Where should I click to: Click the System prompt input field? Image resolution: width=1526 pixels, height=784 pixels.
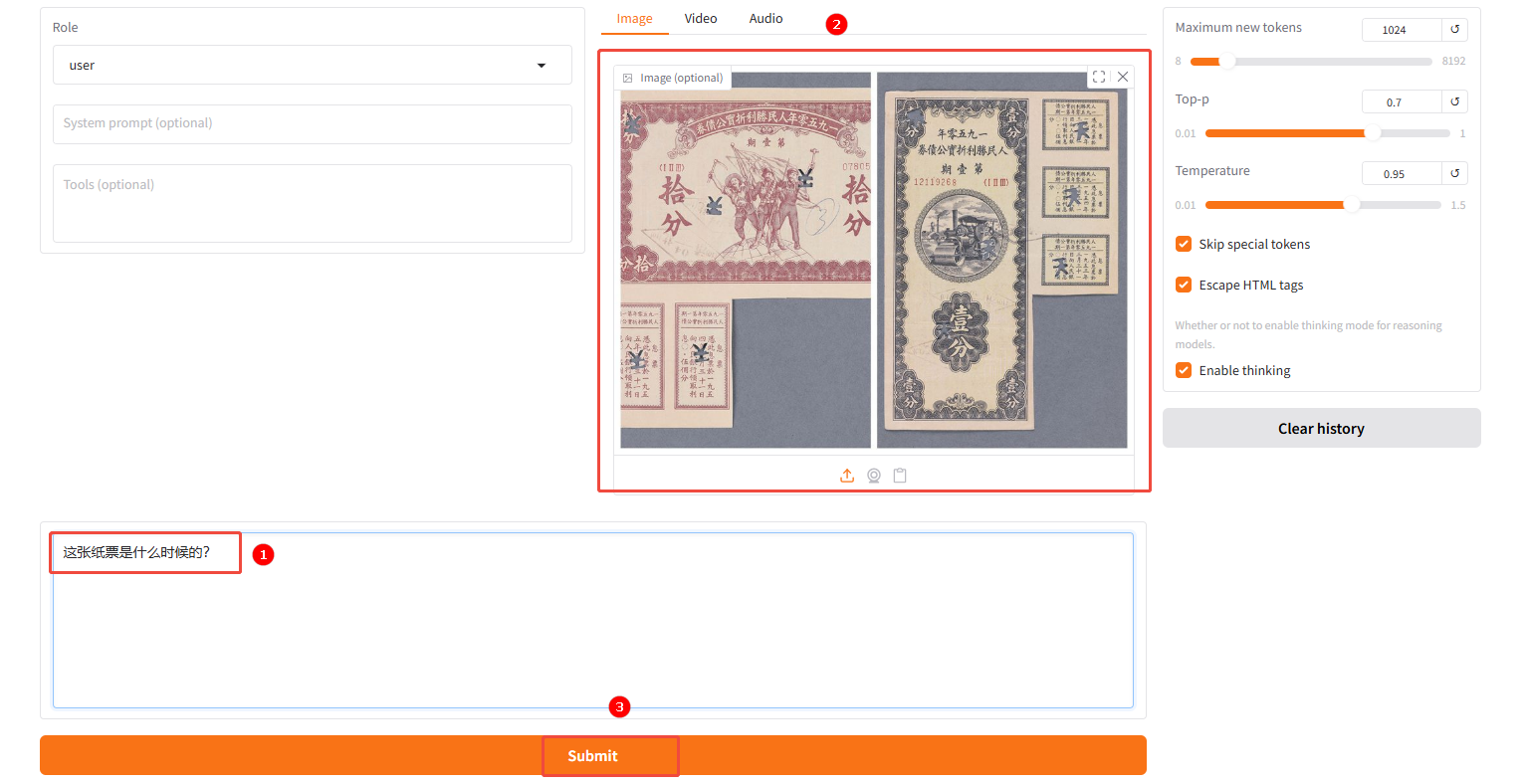pos(312,123)
